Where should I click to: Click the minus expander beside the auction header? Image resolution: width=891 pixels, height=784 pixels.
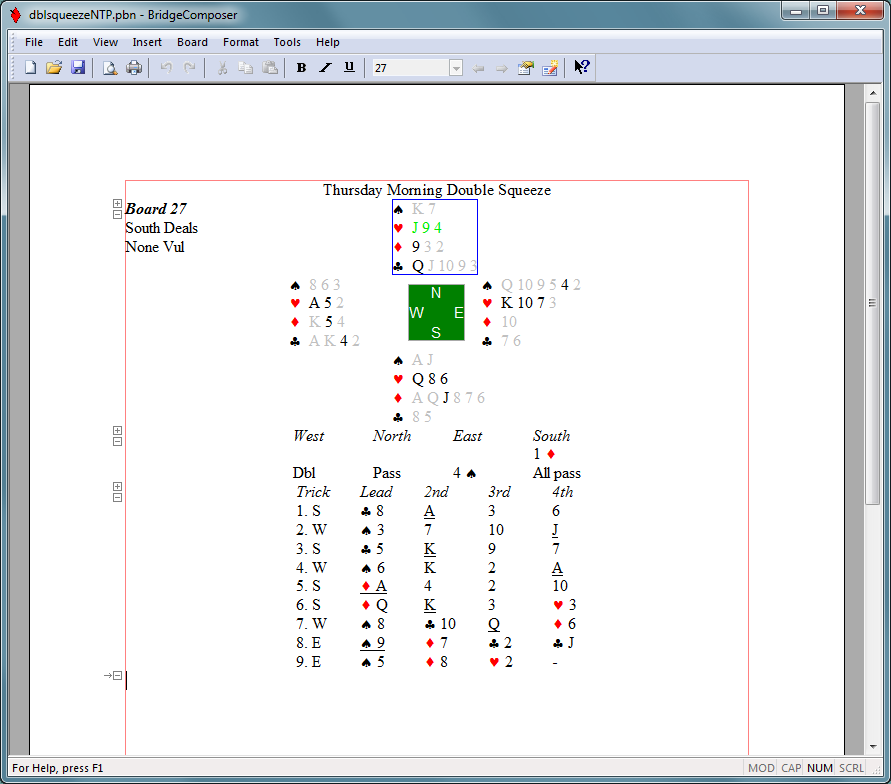(x=117, y=441)
